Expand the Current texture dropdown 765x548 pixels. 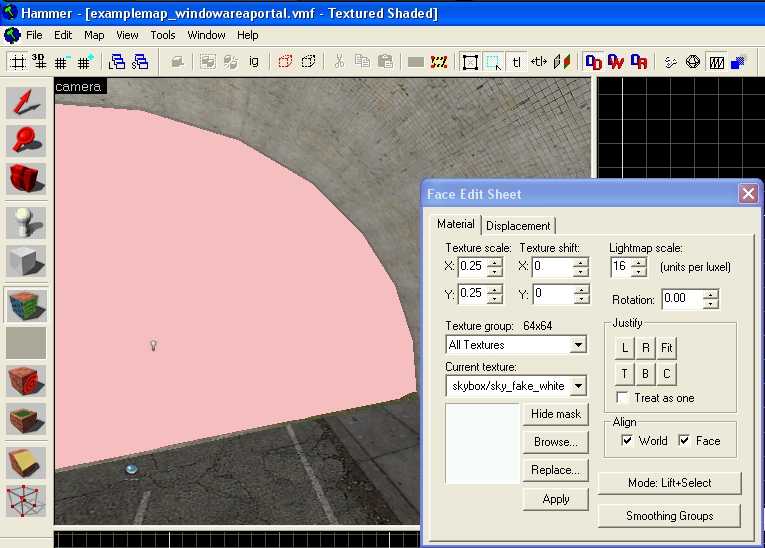[x=577, y=385]
